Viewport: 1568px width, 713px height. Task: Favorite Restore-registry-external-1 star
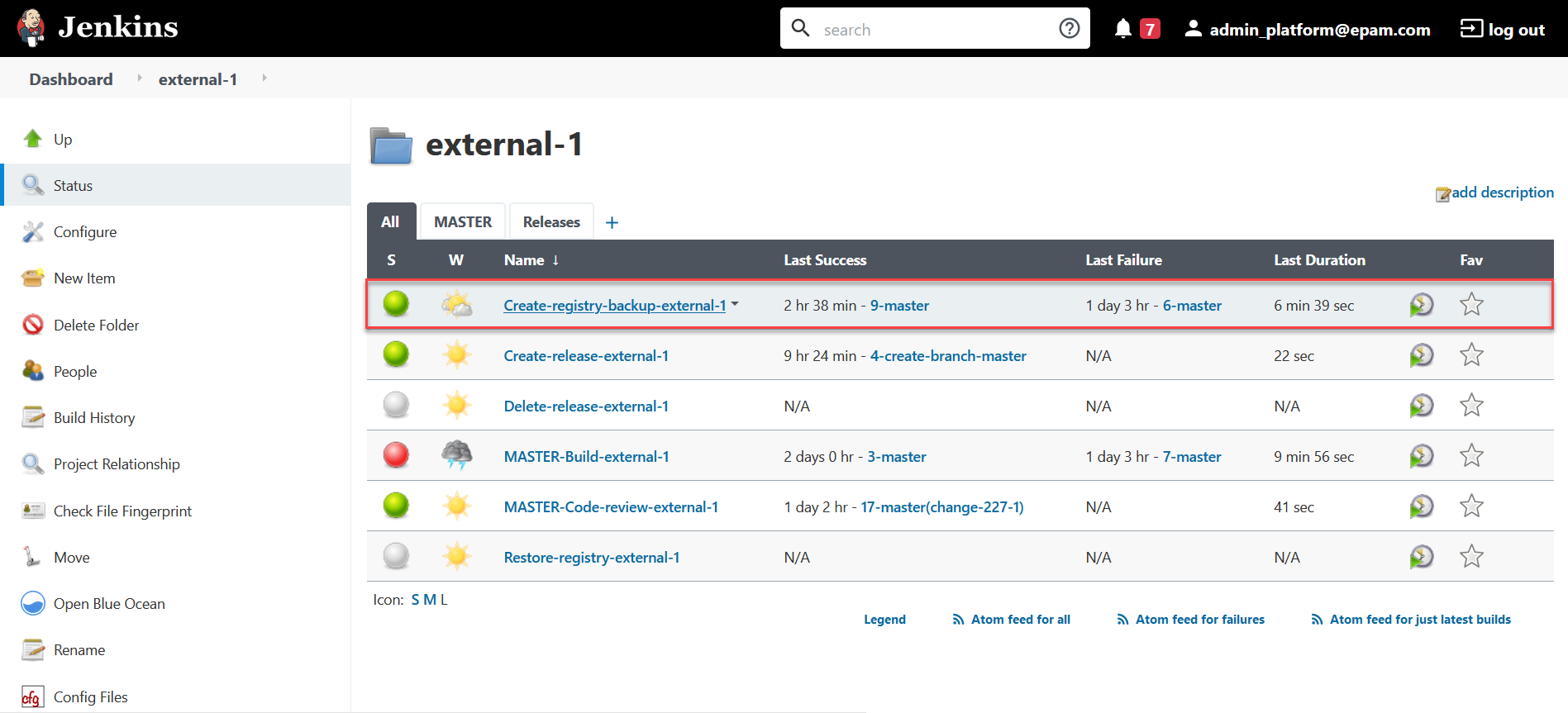click(1471, 557)
